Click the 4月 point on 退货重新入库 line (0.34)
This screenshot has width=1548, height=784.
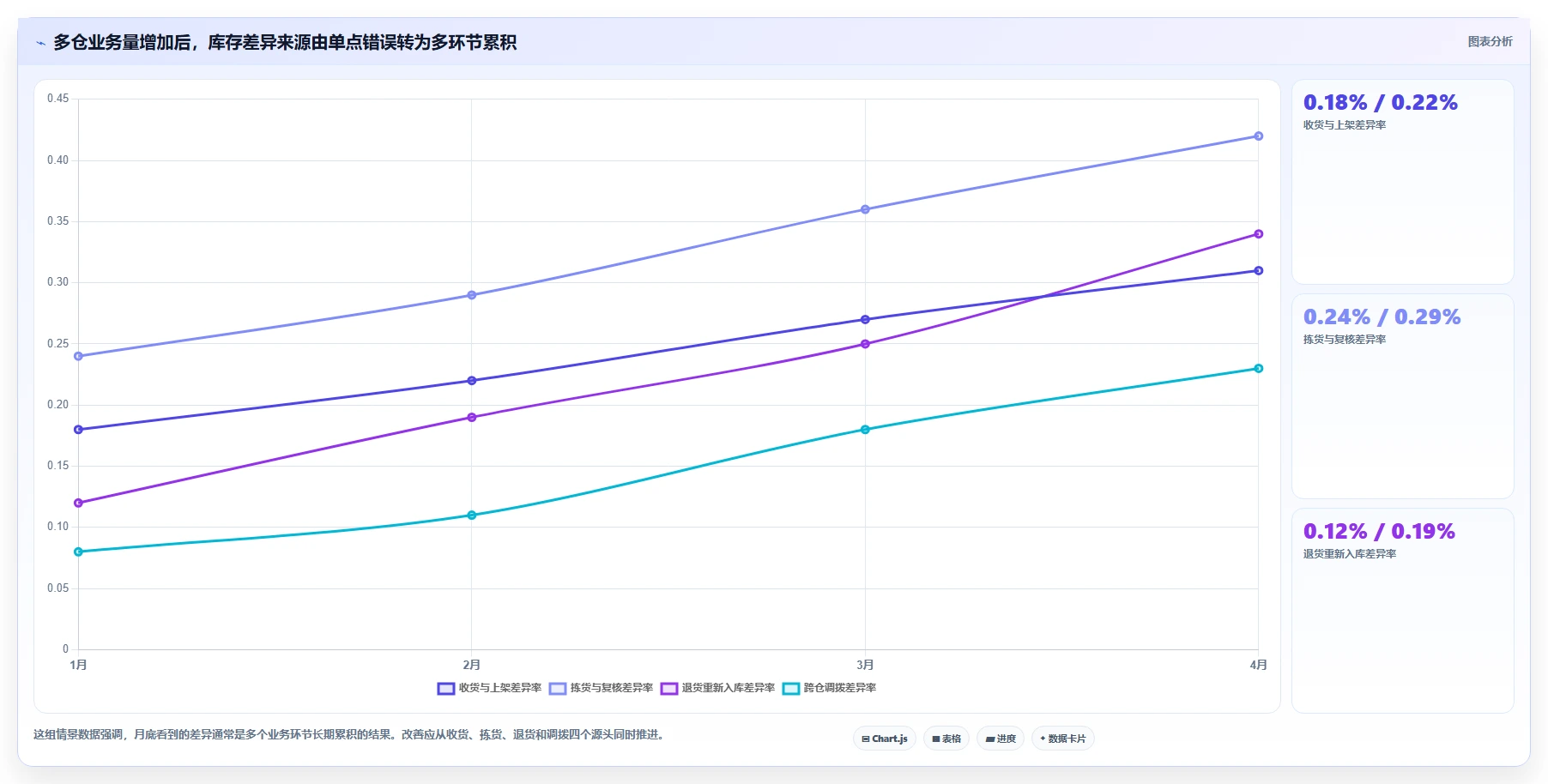click(1259, 234)
